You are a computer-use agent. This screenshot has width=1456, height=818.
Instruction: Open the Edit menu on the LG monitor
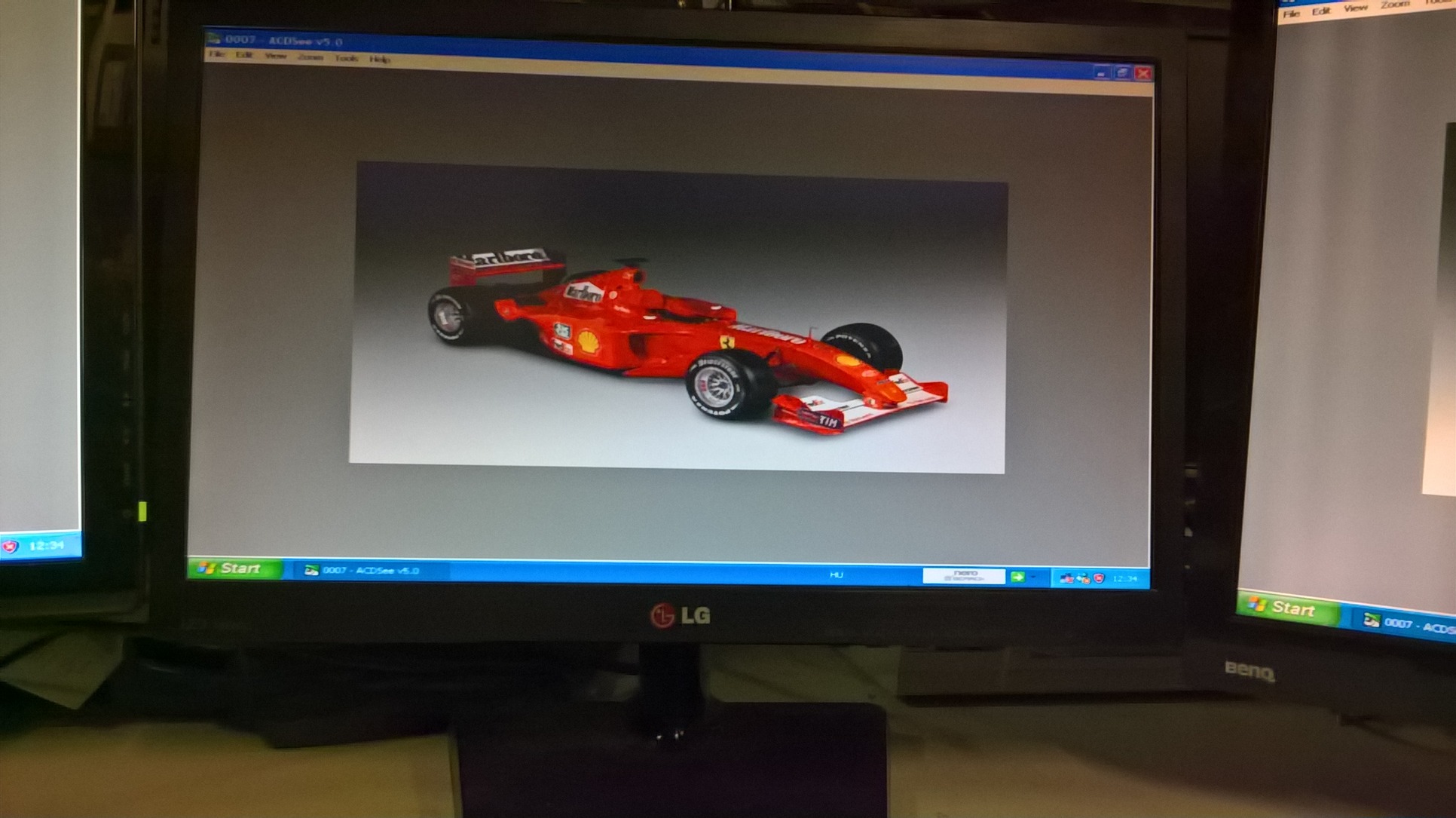pos(243,55)
